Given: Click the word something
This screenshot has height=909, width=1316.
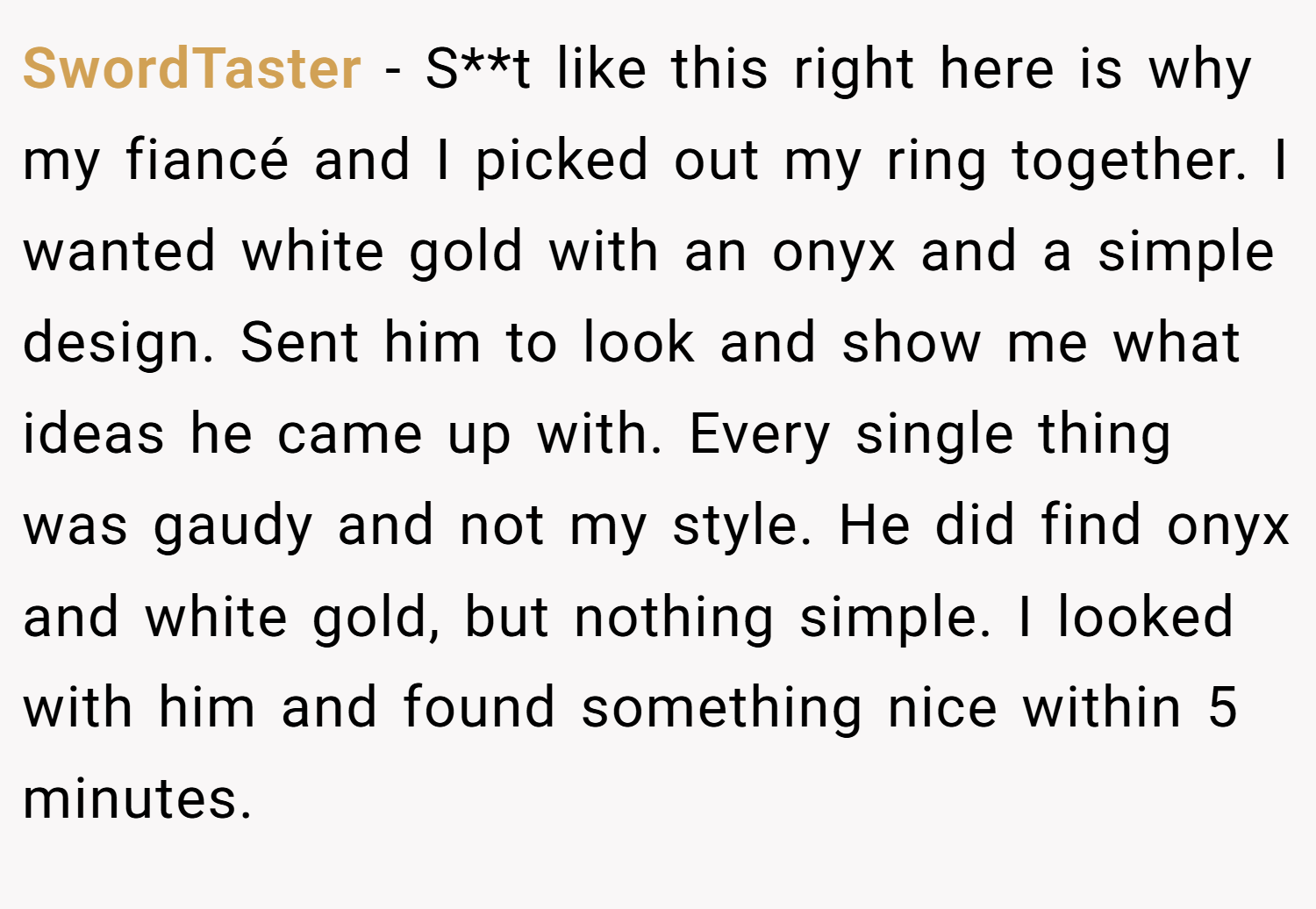Looking at the screenshot, I should (x=722, y=709).
